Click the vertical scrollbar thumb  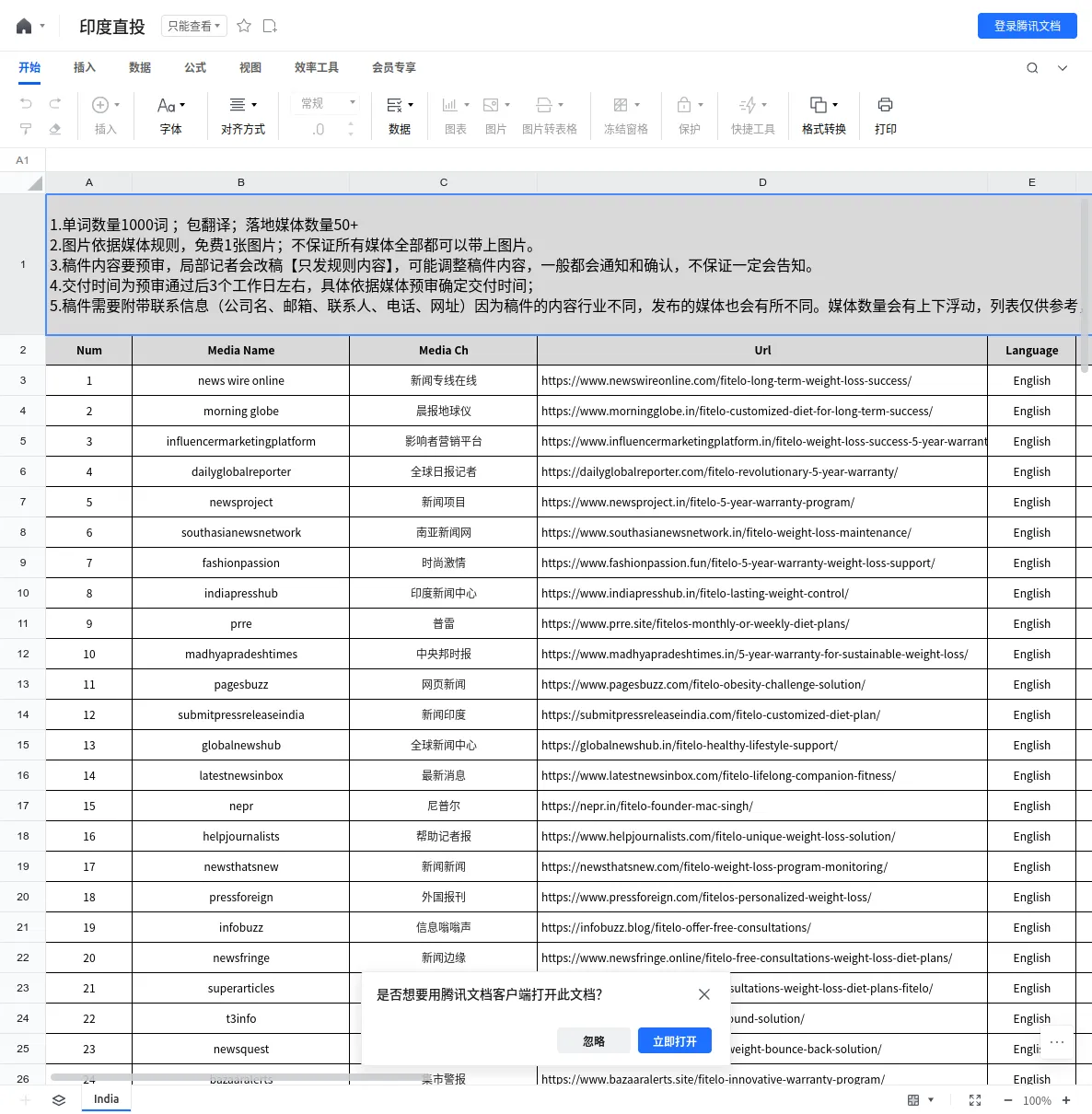(1085, 285)
